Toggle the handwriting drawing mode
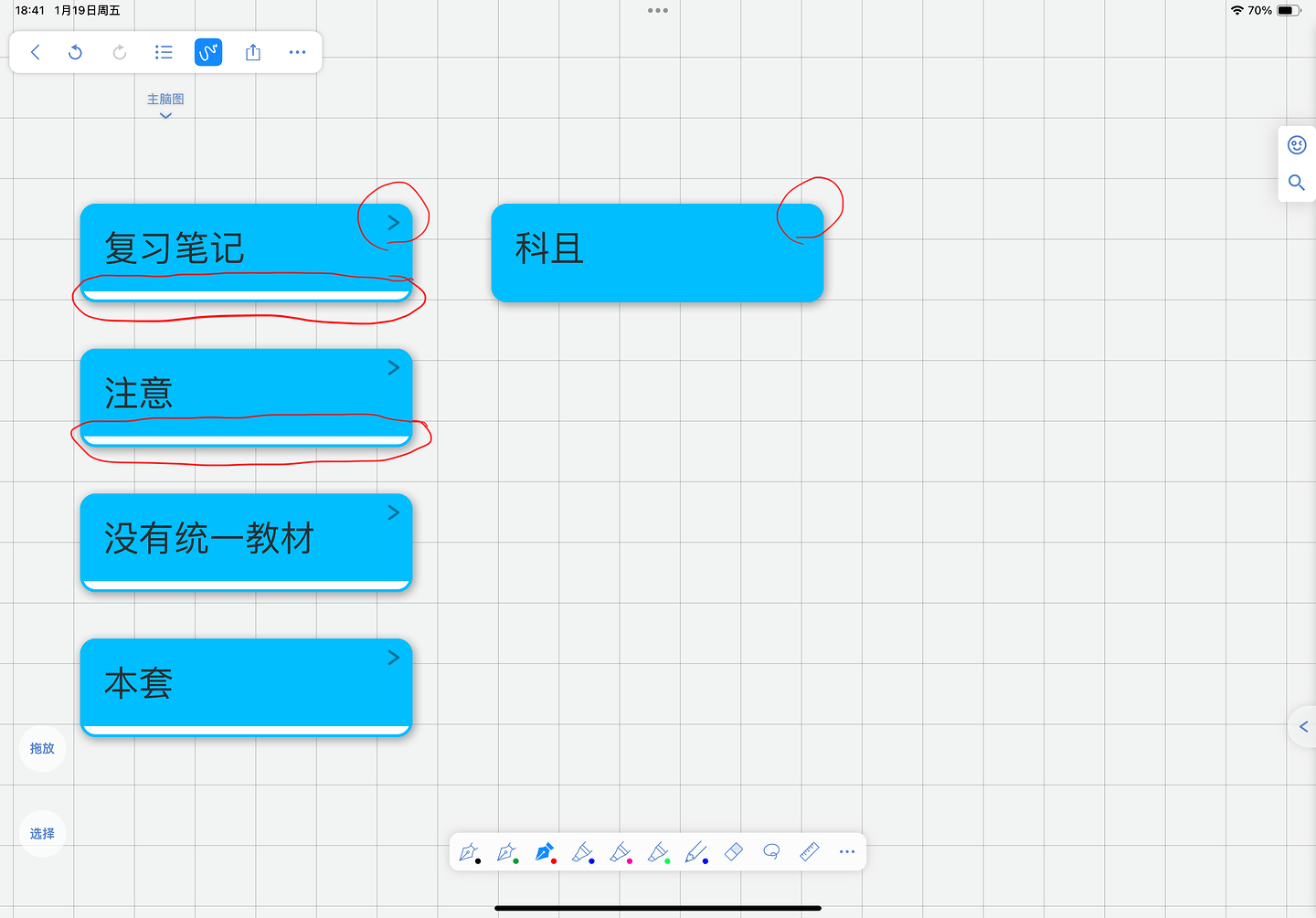 (x=208, y=52)
